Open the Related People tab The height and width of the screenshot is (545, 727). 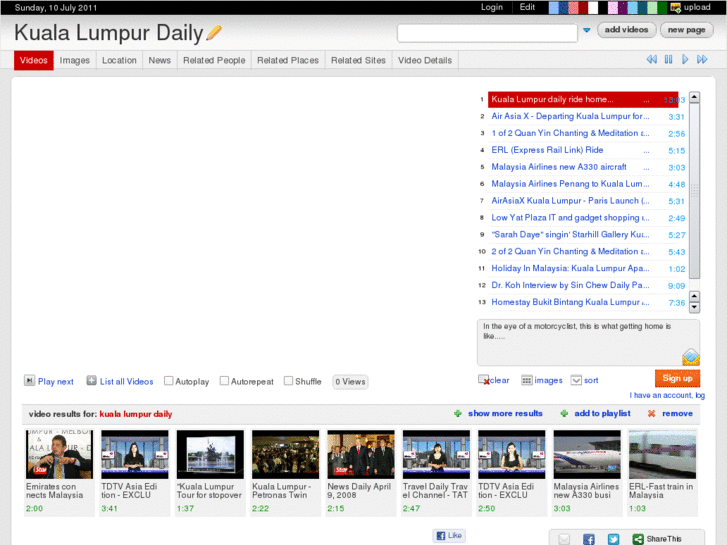pos(214,60)
